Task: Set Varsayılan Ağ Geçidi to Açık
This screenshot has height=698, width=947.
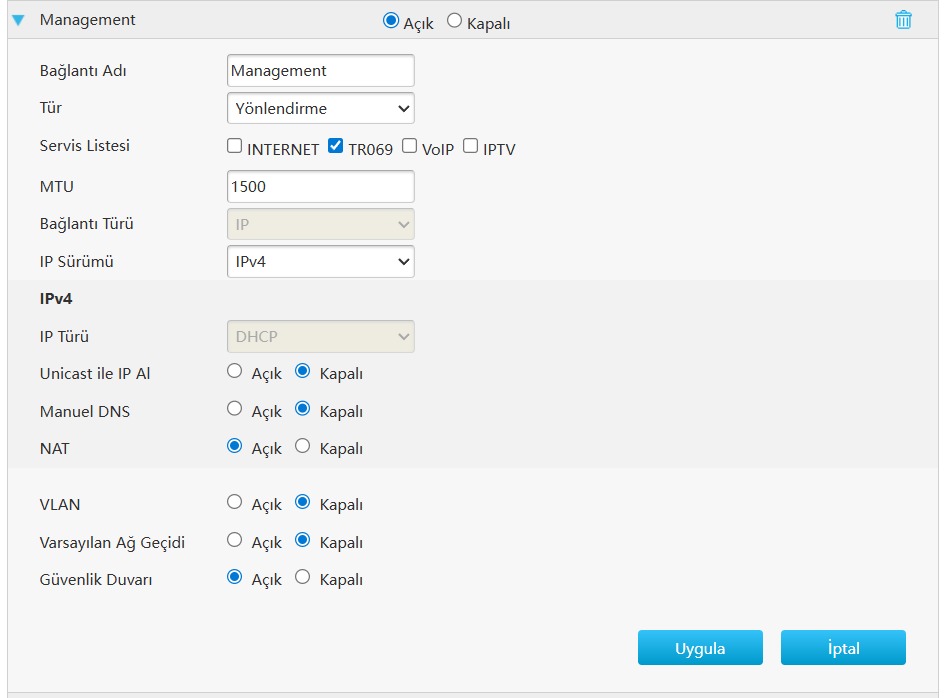Action: pyautogui.click(x=235, y=540)
